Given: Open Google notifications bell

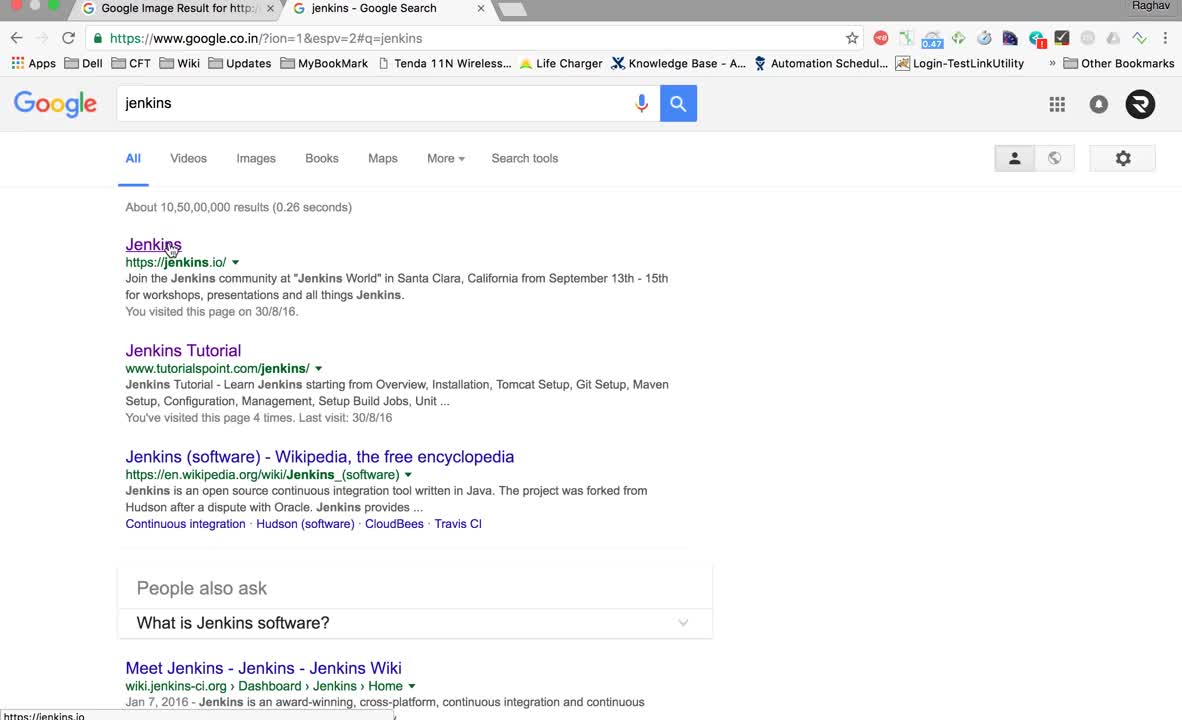Looking at the screenshot, I should pyautogui.click(x=1098, y=104).
